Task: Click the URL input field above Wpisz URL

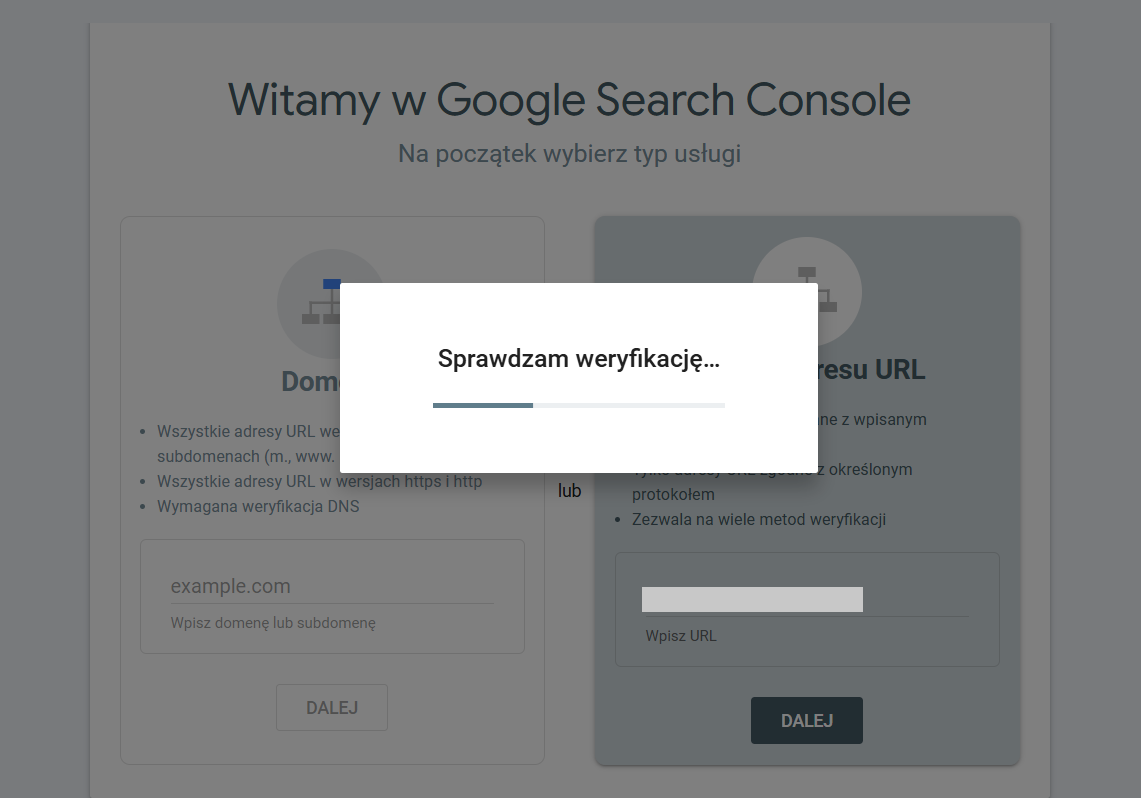Action: (752, 599)
